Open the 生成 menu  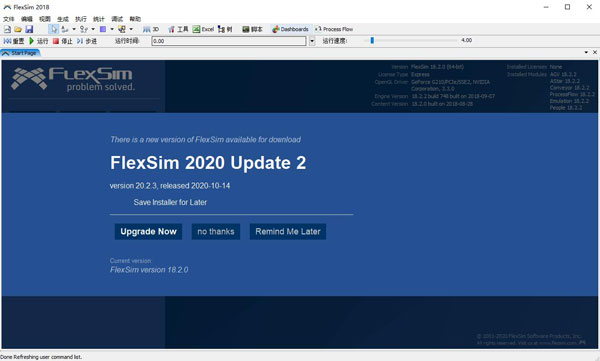pos(63,19)
